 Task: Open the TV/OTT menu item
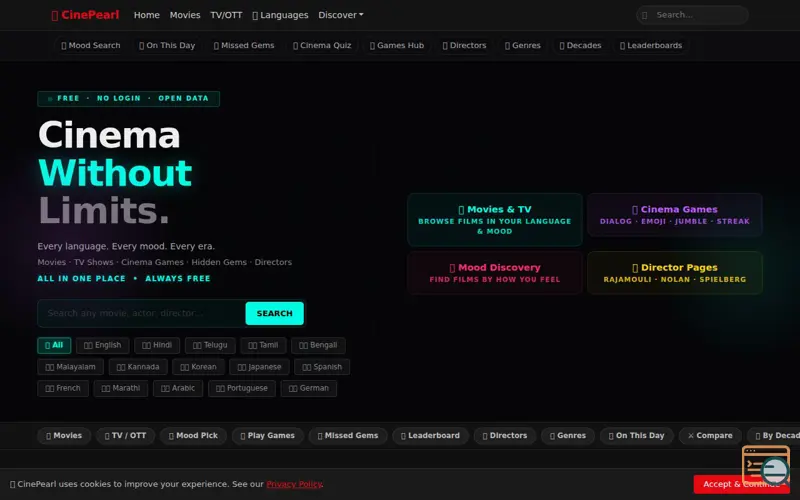click(x=226, y=15)
